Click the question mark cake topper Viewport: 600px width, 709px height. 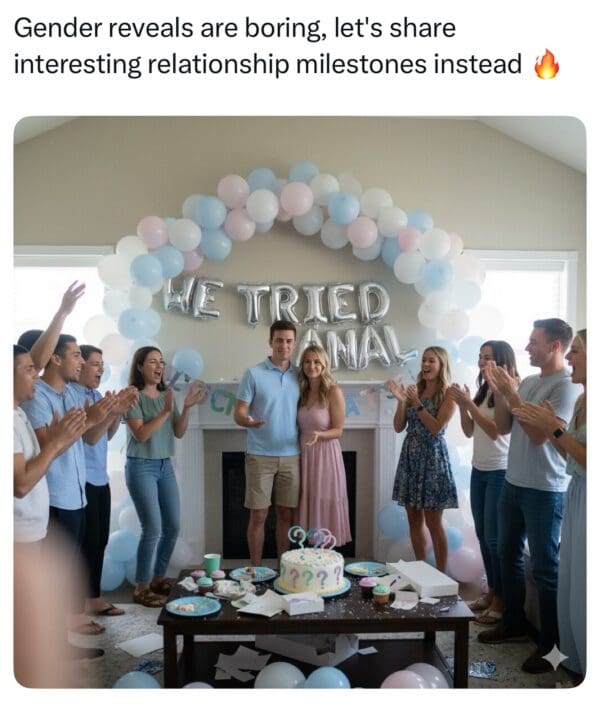pos(312,538)
